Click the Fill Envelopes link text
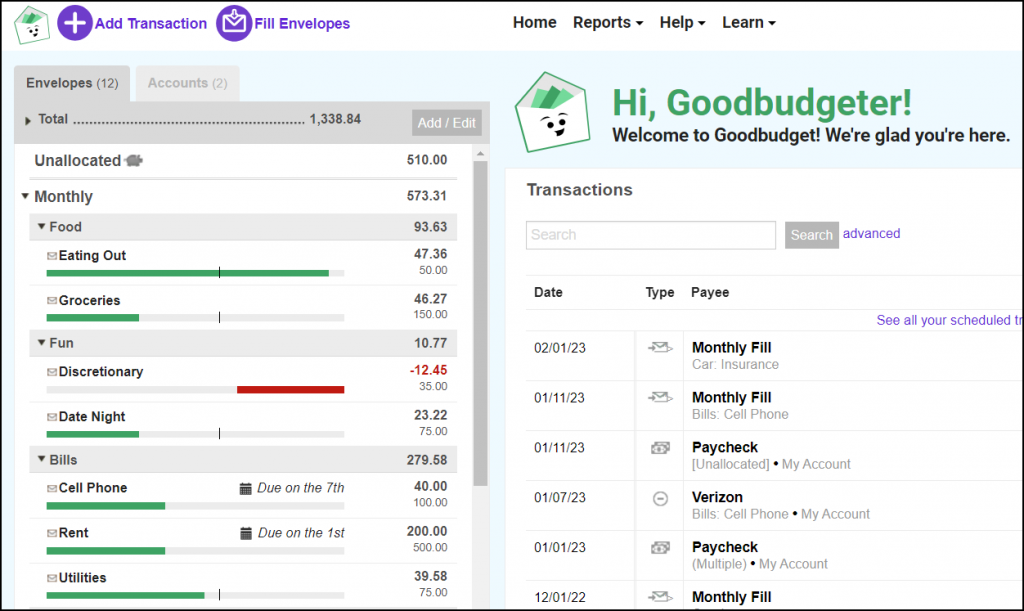 tap(302, 24)
